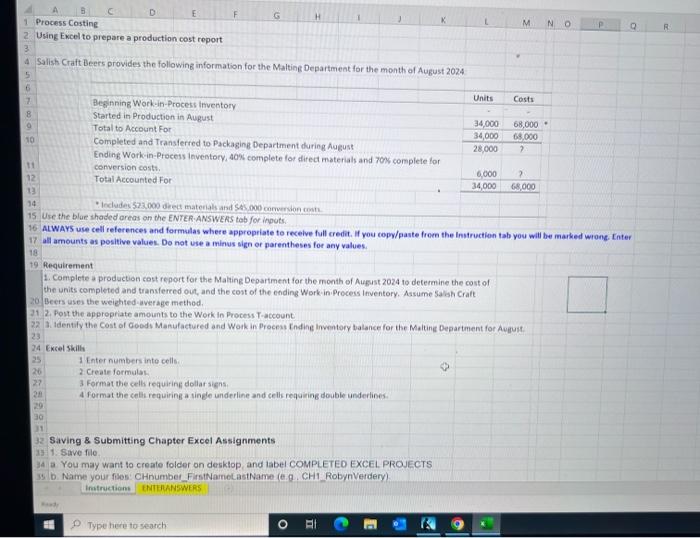Click the question mark cost cell beside 6,000
This screenshot has height=538, width=700.
tap(520, 174)
